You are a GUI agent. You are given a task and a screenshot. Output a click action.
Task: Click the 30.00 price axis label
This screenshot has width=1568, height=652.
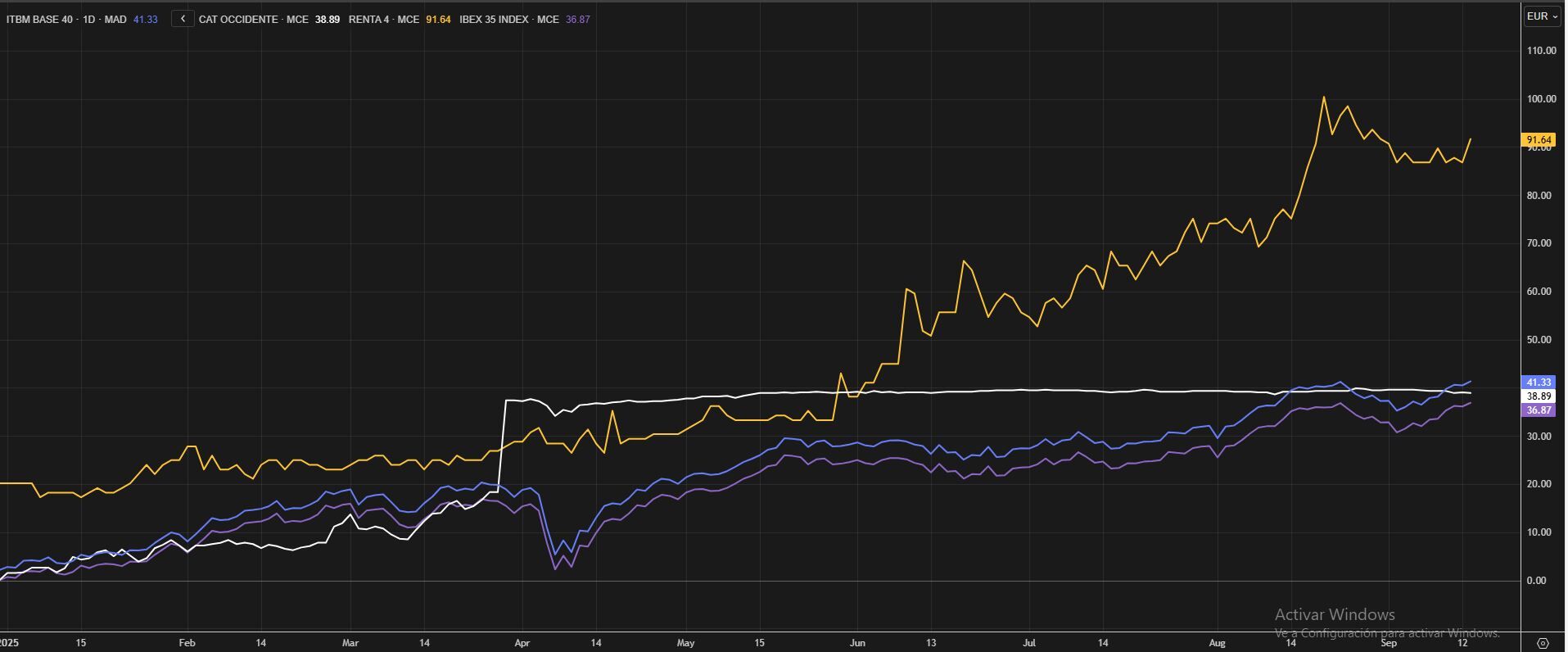(x=1541, y=437)
